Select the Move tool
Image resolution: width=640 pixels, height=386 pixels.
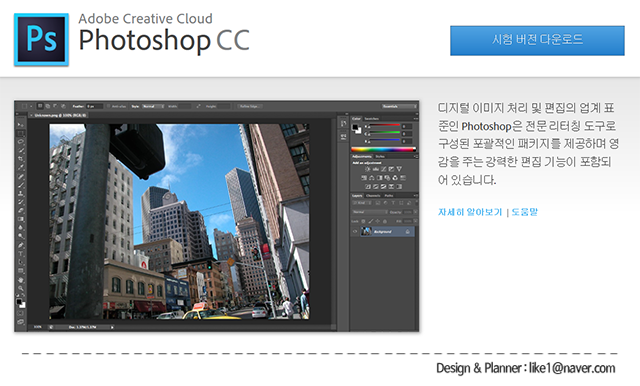point(20,125)
